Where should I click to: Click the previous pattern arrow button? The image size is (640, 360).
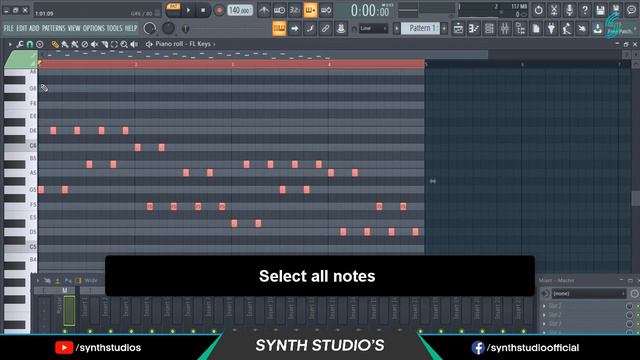click(x=396, y=29)
